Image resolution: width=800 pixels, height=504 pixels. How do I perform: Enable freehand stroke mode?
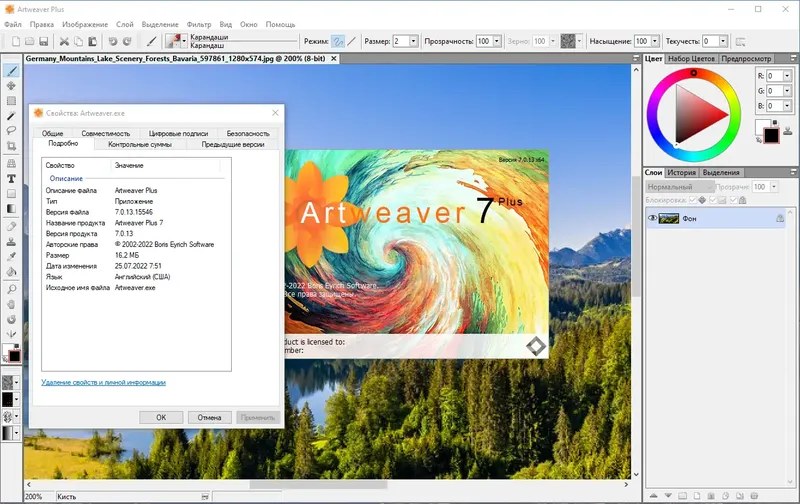[x=338, y=41]
